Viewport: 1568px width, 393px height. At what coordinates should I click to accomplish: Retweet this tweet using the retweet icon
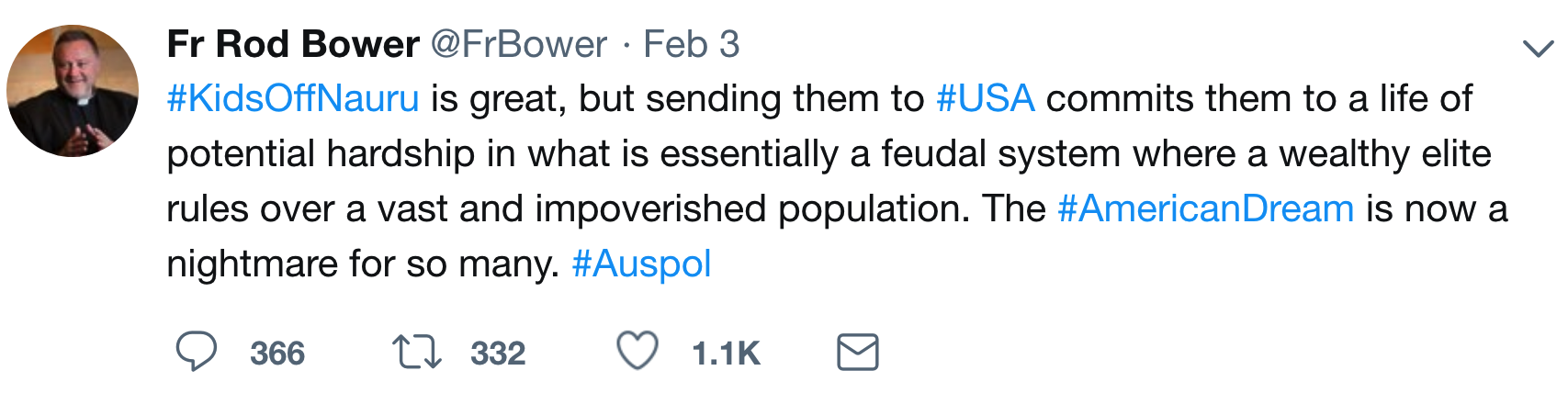416,353
